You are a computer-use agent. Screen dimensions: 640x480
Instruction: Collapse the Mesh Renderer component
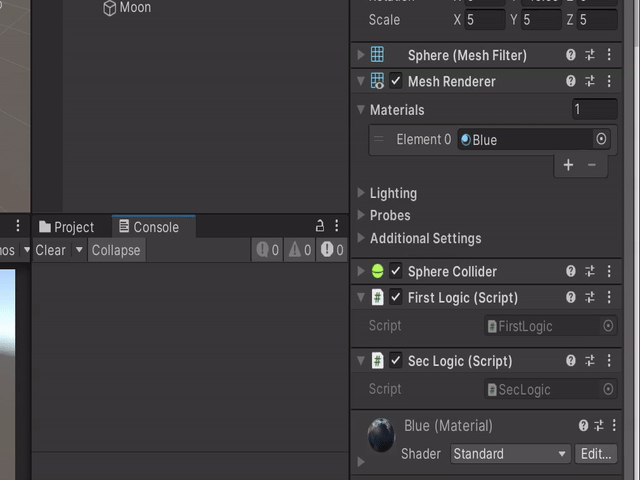[360, 81]
